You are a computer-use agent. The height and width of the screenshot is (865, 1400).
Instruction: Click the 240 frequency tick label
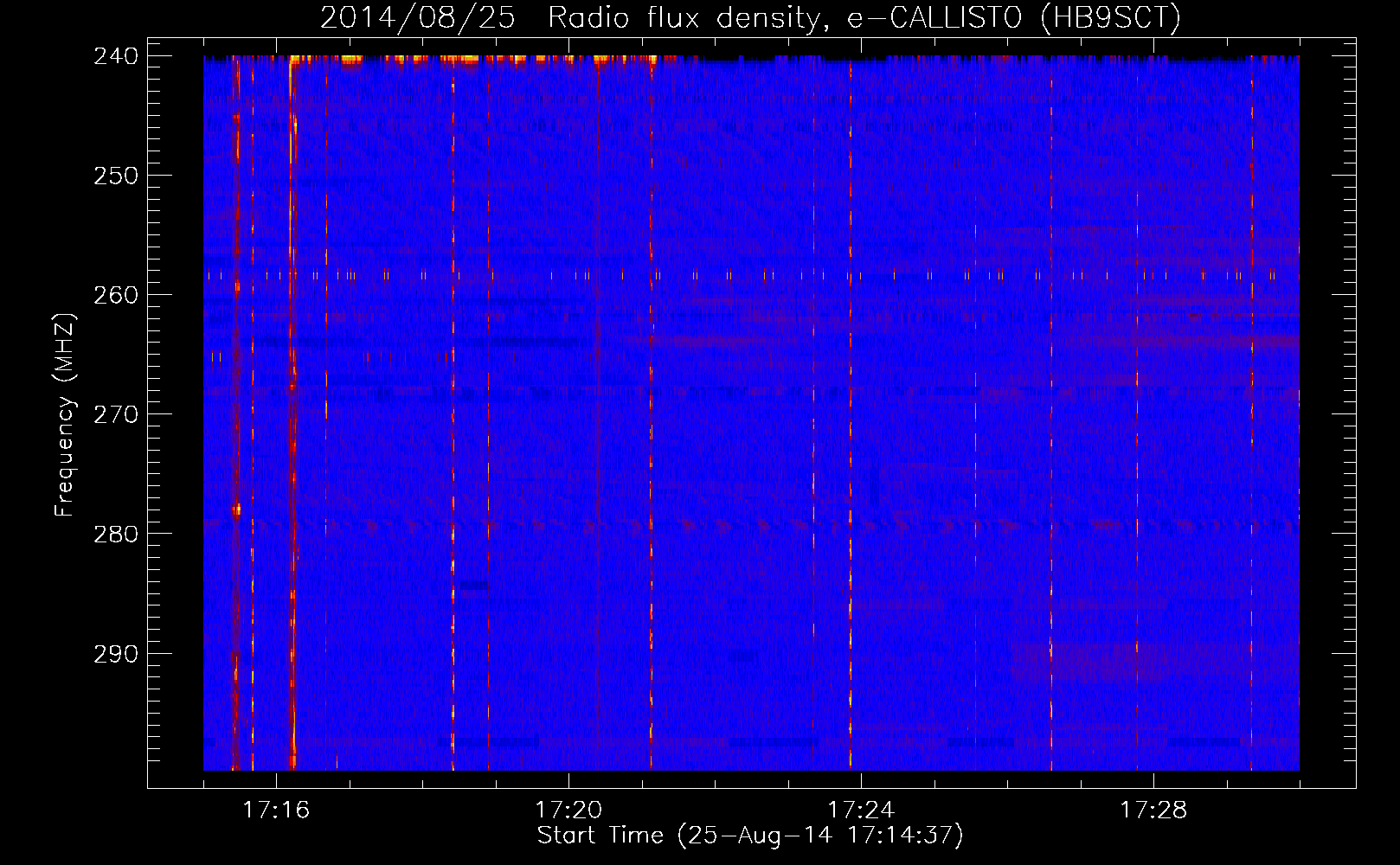(x=115, y=56)
